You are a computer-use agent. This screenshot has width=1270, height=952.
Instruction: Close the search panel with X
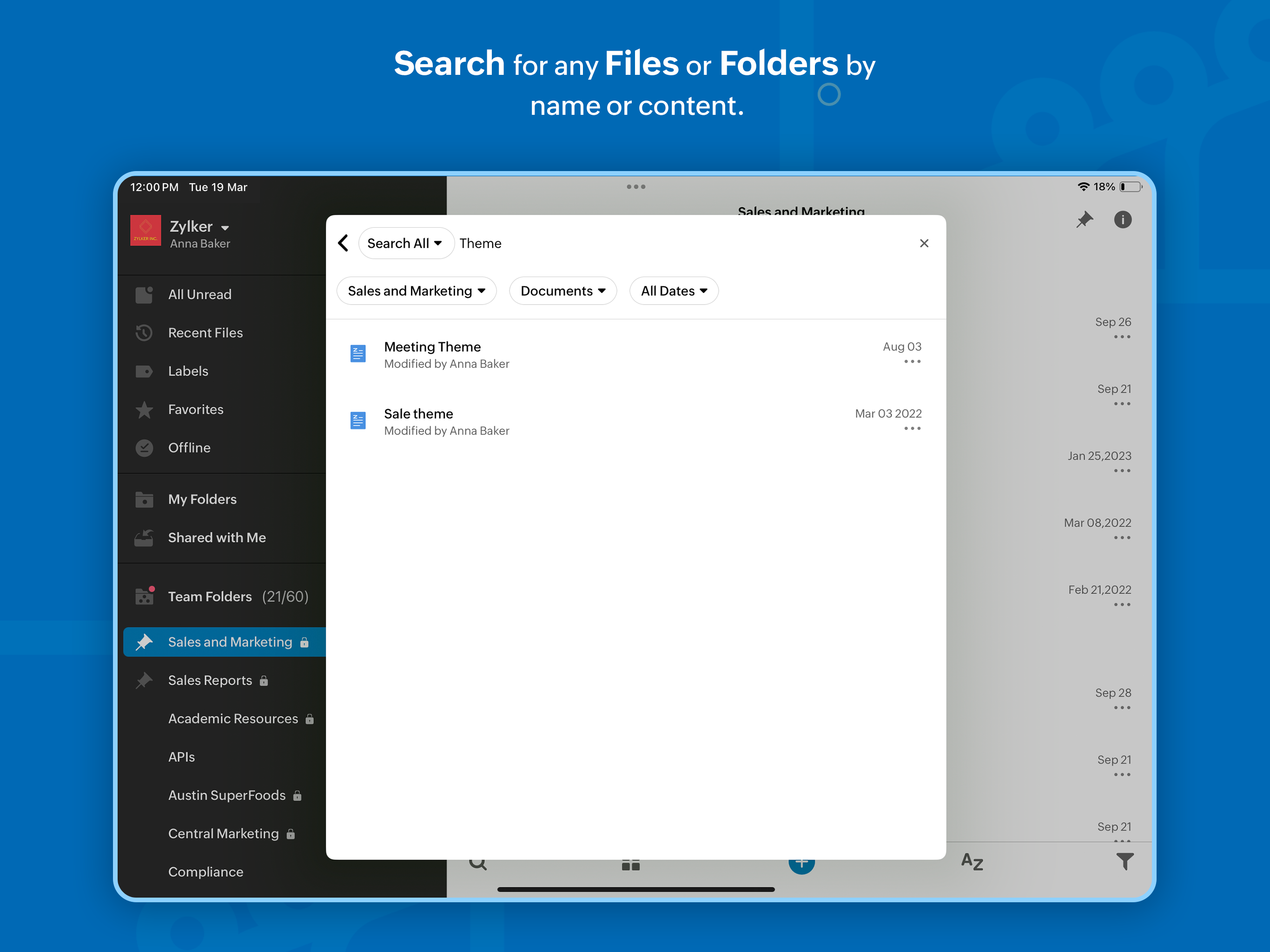coord(923,243)
